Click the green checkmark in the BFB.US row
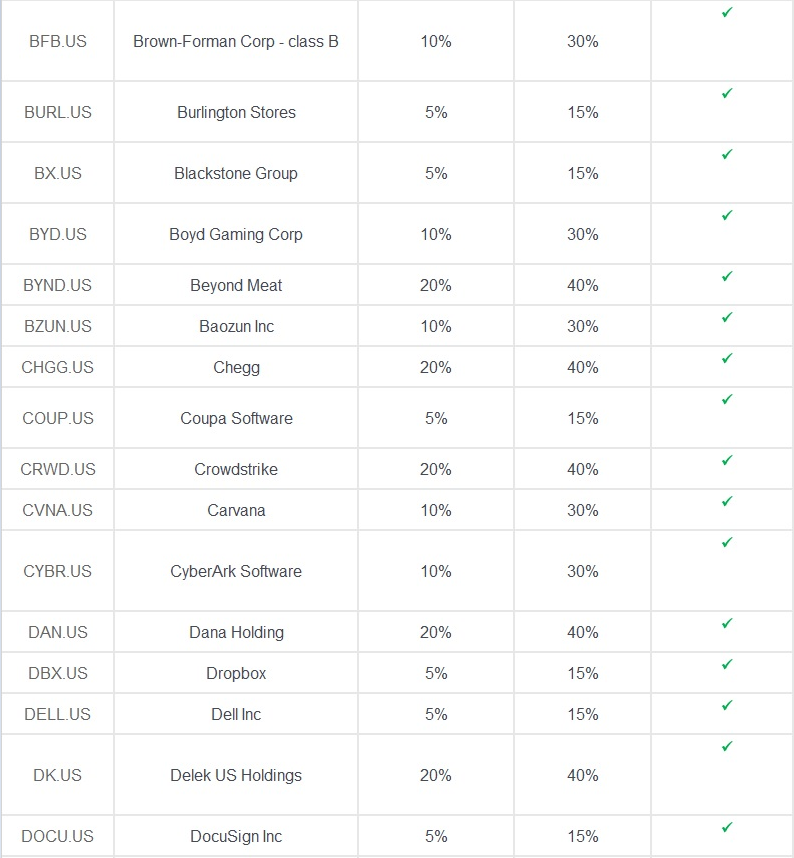The width and height of the screenshot is (794, 858). [x=727, y=12]
